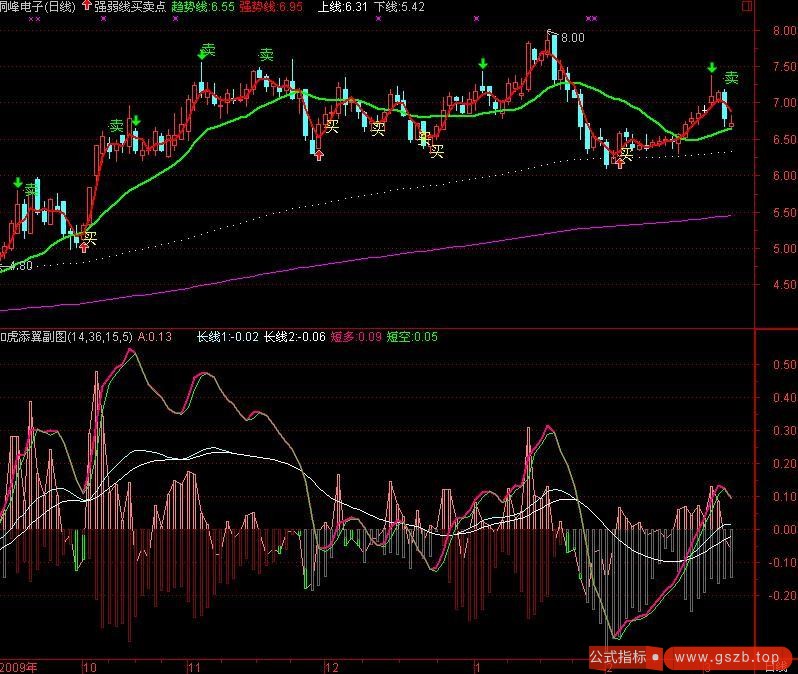Select the rightmost 卖 sell signal marker
This screenshot has width=798, height=674.
pos(731,78)
